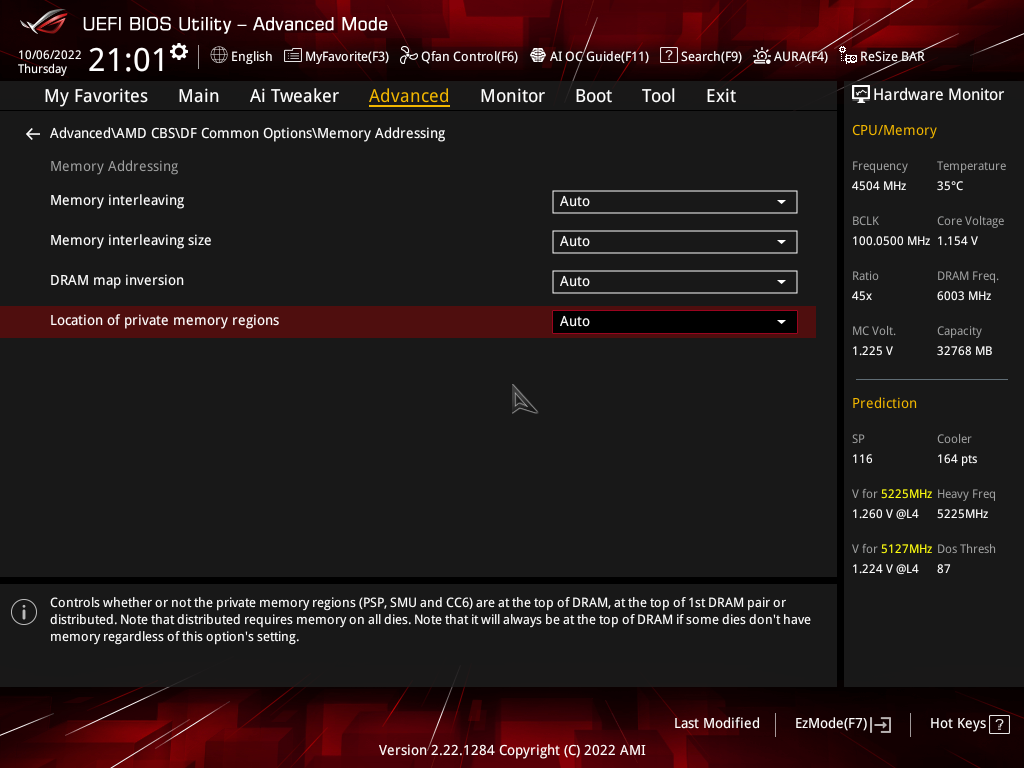Show Hot Keys help
Viewport: 1024px width, 768px height.
(x=968, y=724)
